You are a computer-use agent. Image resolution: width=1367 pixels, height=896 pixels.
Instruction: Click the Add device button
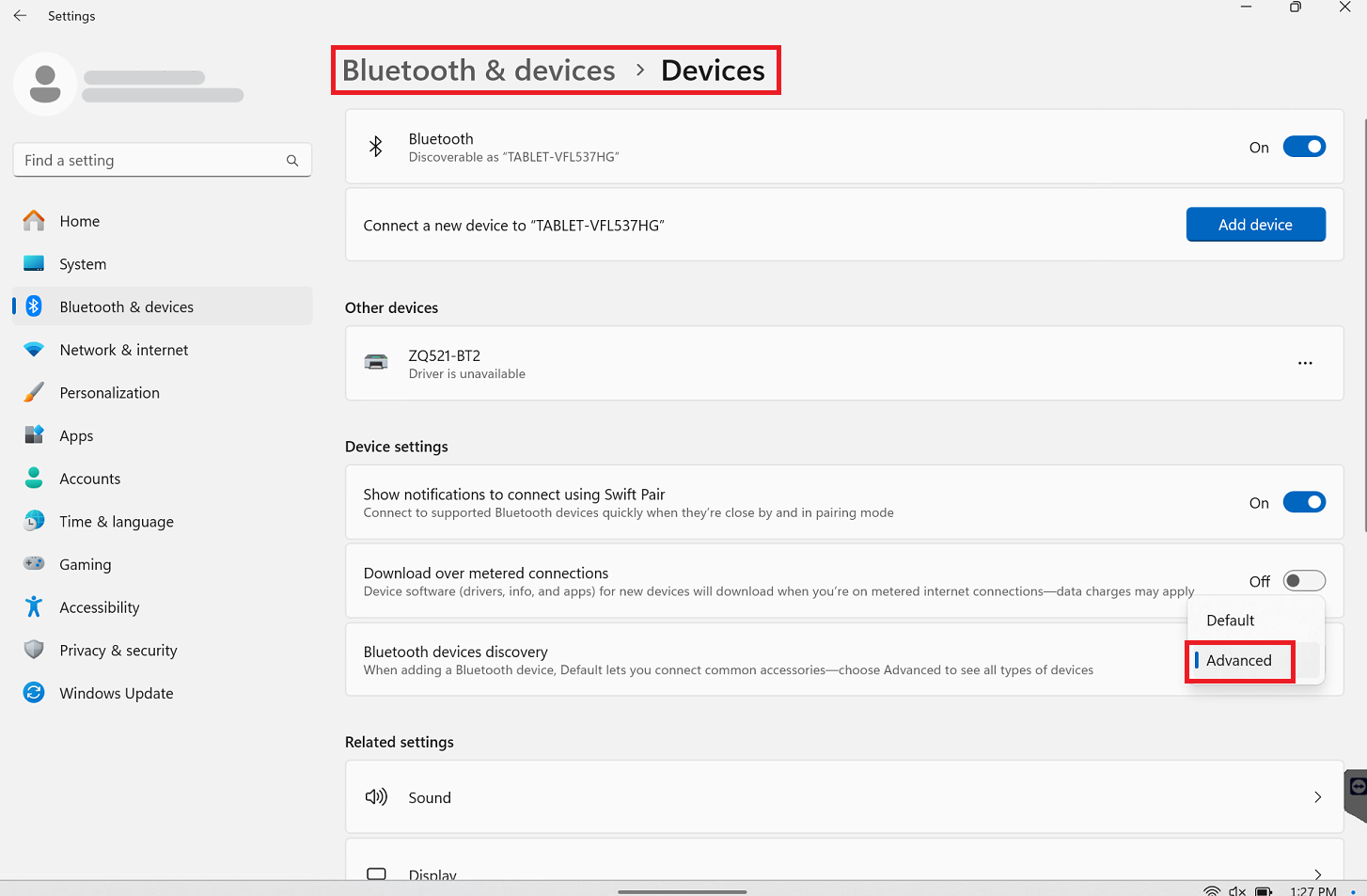point(1255,224)
